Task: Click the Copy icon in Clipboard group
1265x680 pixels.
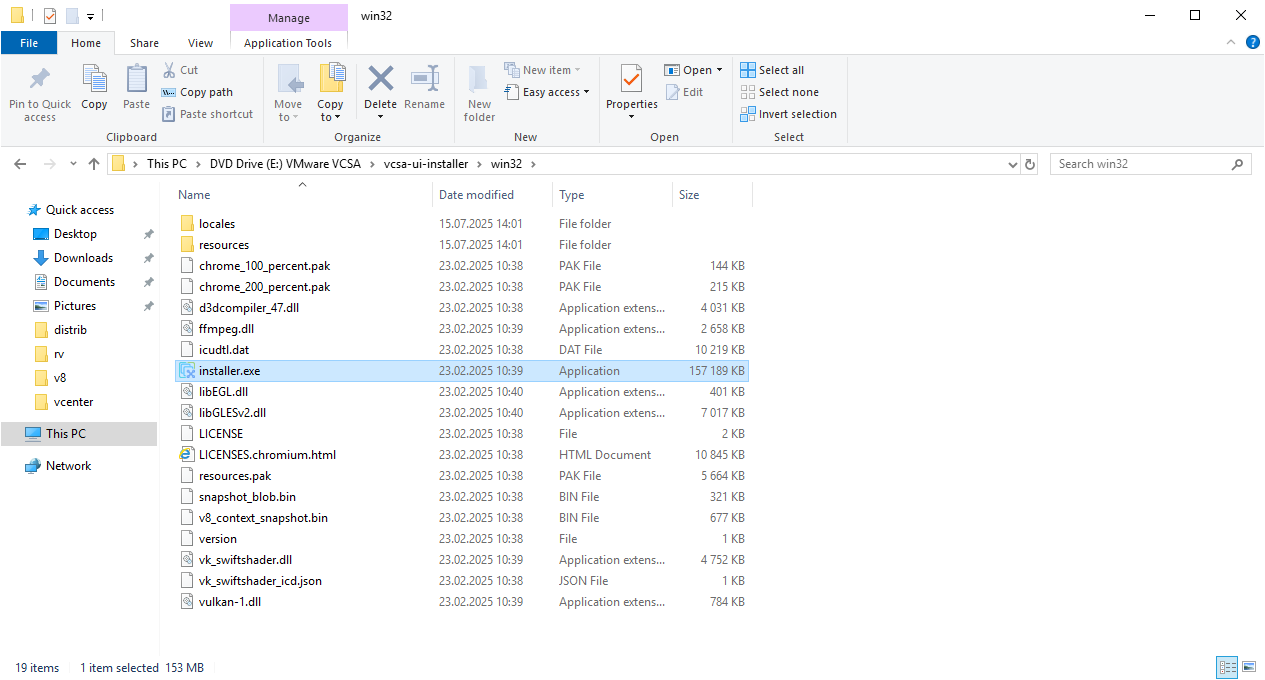Action: pyautogui.click(x=94, y=80)
